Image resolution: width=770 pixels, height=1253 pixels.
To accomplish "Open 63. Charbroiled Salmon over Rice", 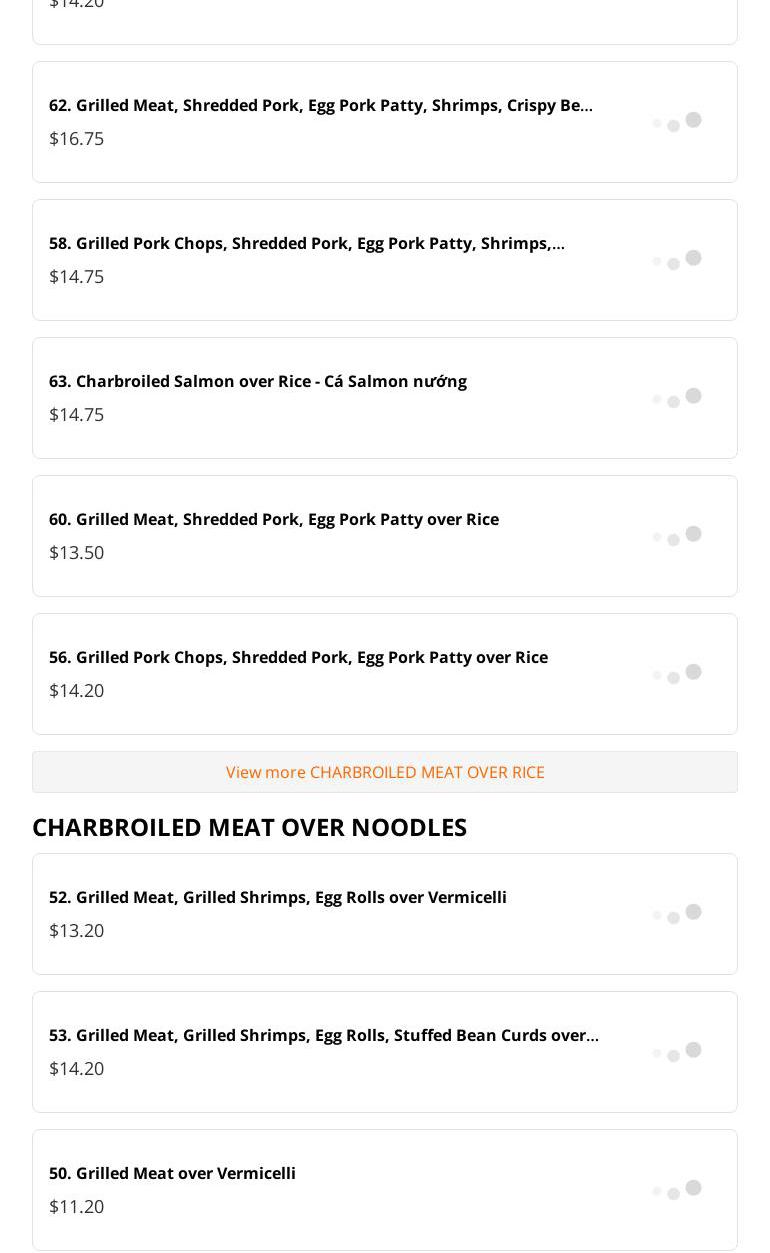I will pos(257,381).
